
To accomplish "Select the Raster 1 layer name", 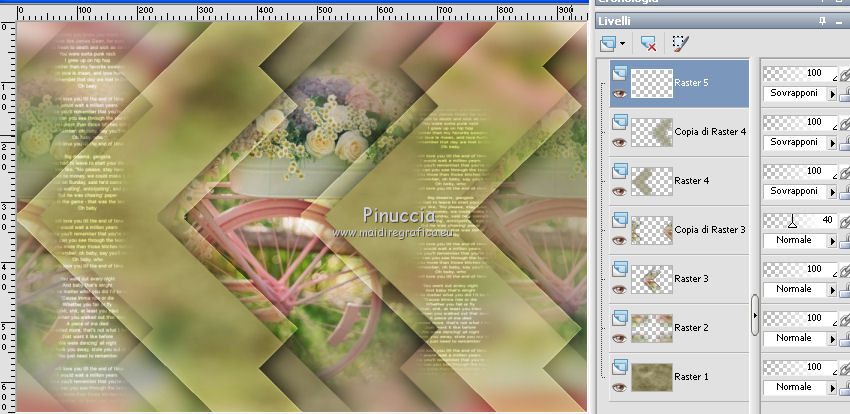I will [x=691, y=377].
